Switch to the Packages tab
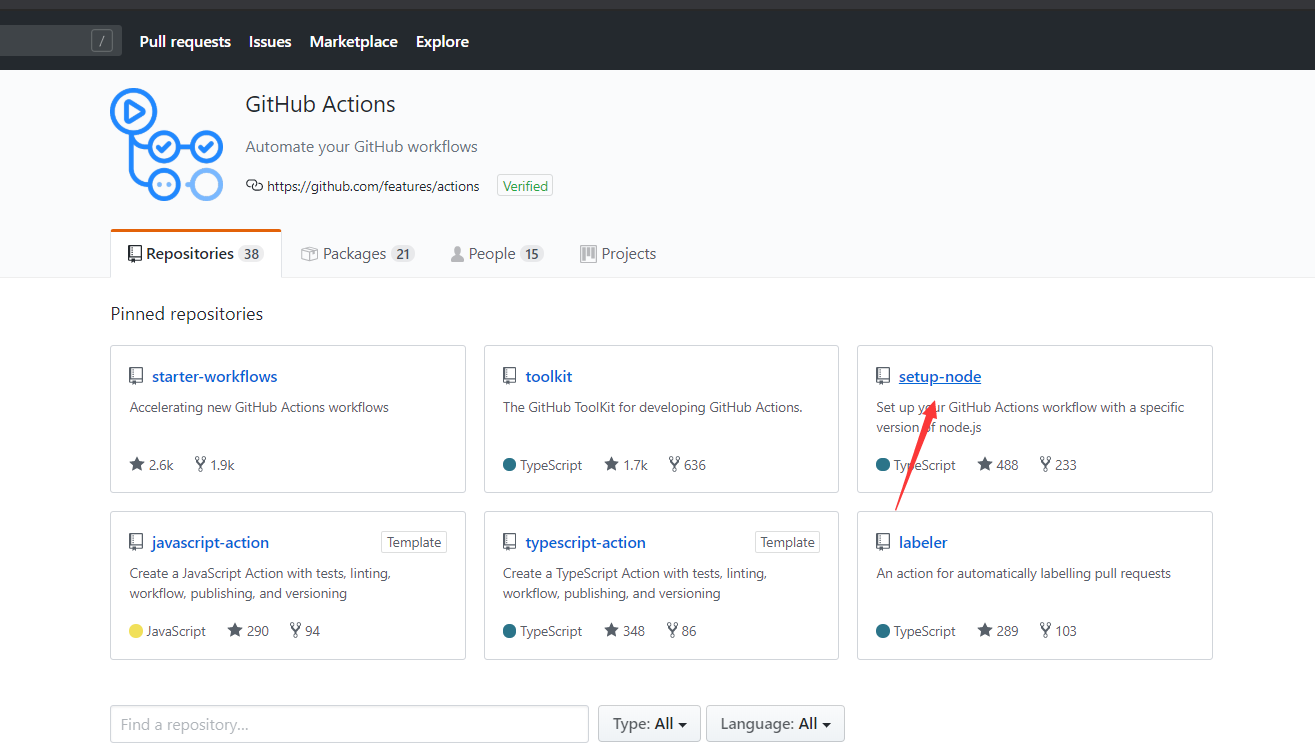 point(357,254)
